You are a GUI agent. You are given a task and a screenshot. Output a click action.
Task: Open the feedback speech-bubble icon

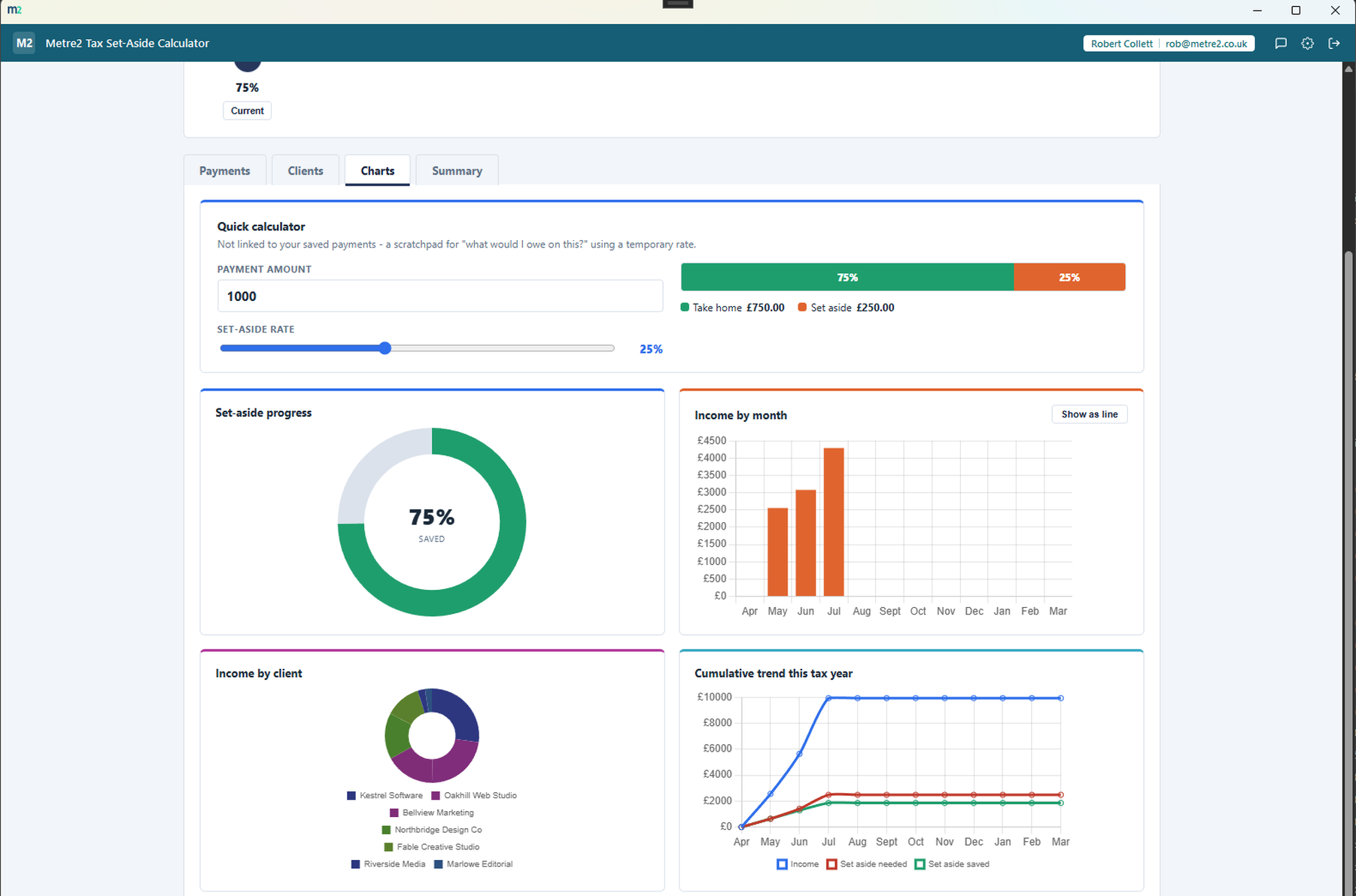(x=1281, y=44)
